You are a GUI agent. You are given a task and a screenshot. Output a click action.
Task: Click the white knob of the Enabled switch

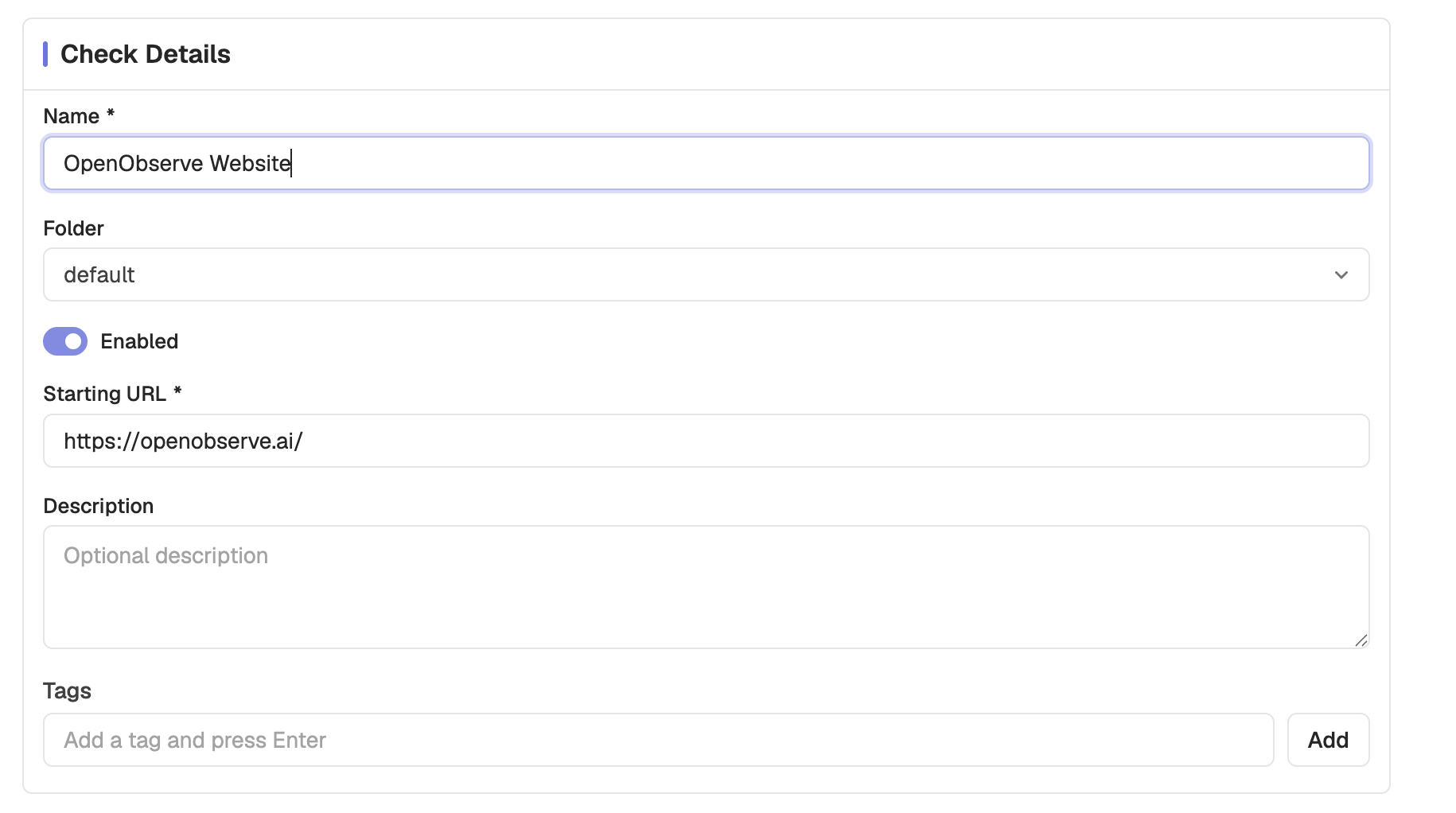coord(73,341)
